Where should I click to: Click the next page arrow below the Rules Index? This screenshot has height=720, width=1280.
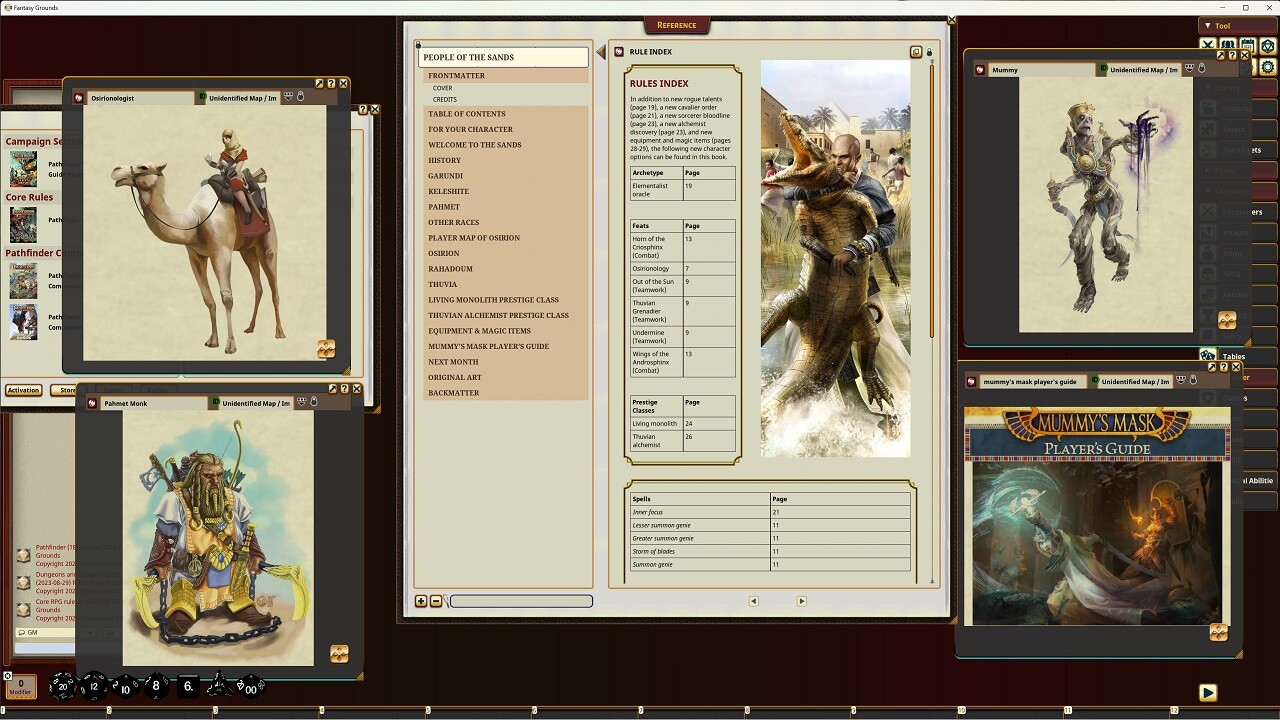tap(801, 601)
